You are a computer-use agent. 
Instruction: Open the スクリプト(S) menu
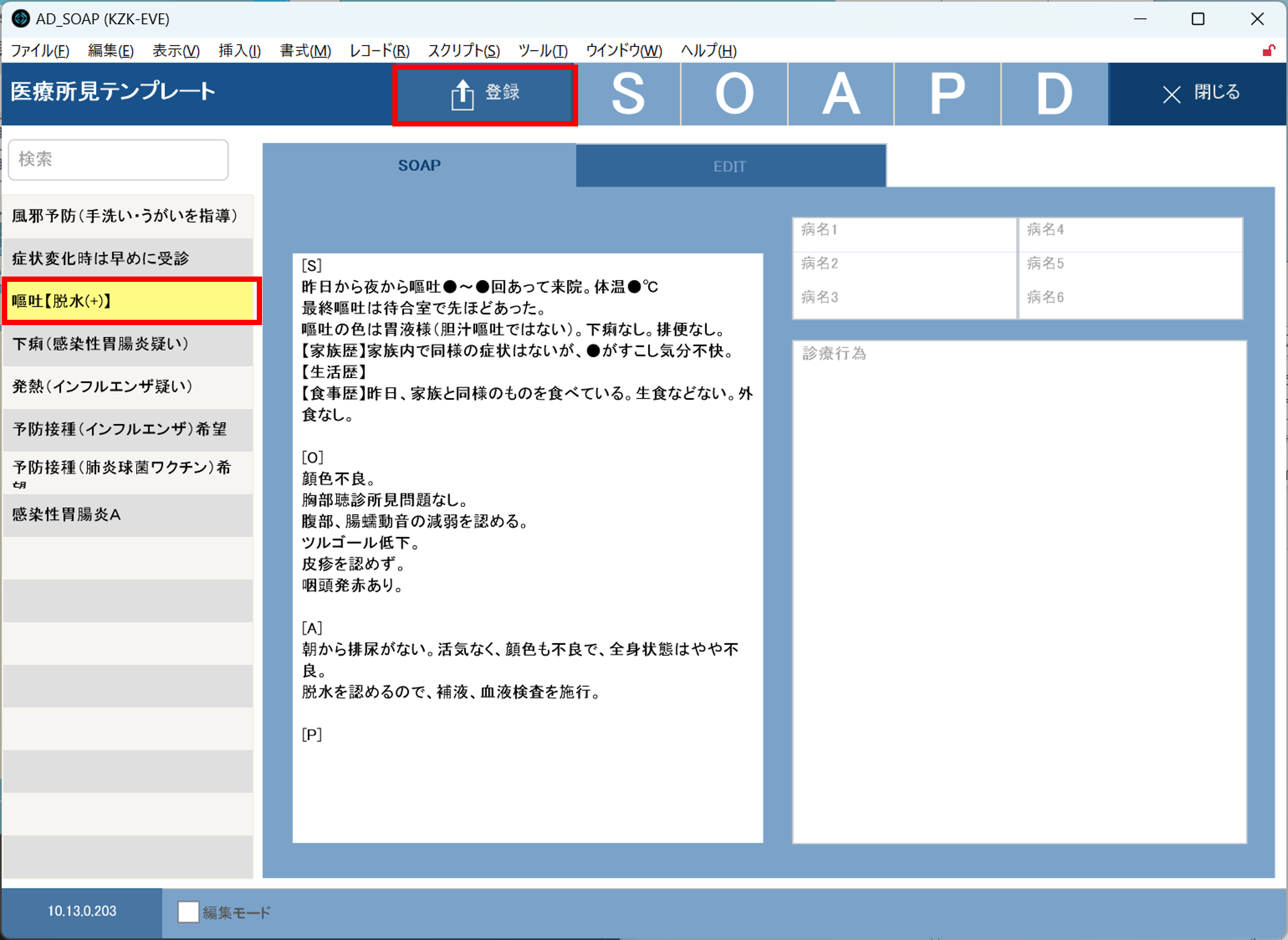tap(464, 51)
